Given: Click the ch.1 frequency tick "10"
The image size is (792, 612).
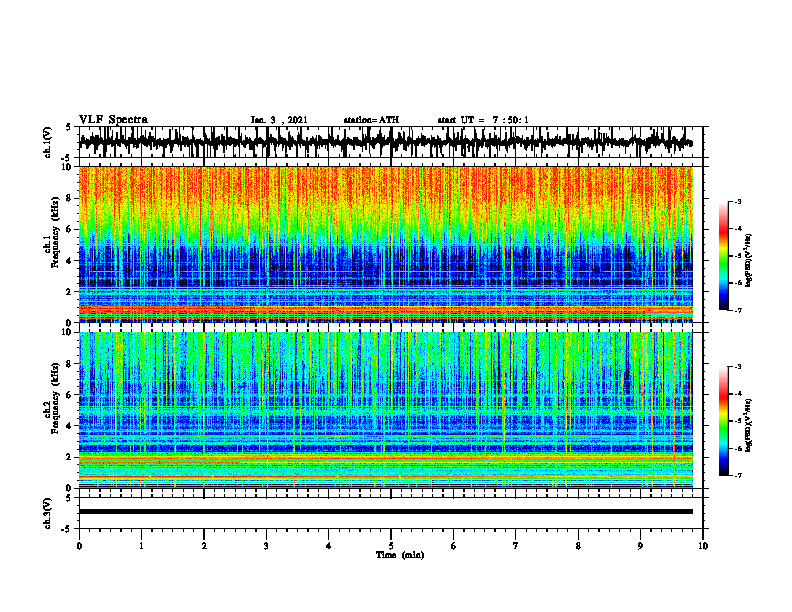Looking at the screenshot, I should (67, 167).
